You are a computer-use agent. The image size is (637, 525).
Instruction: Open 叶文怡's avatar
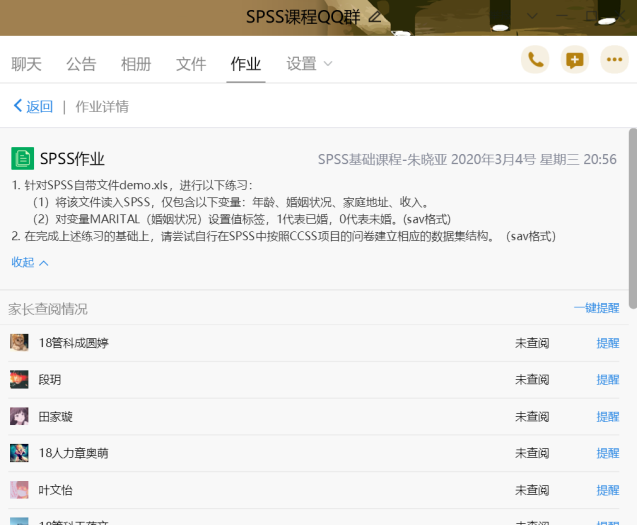pos(19,490)
